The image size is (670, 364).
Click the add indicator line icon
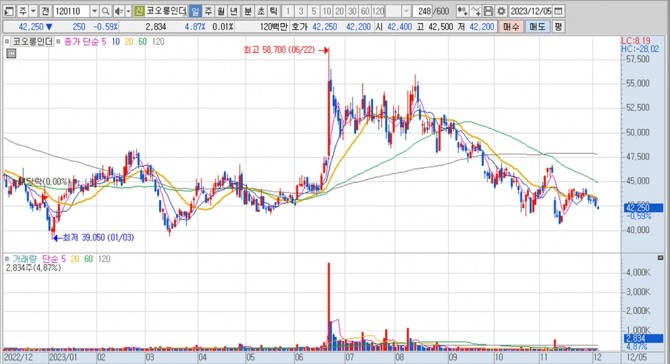(x=475, y=11)
